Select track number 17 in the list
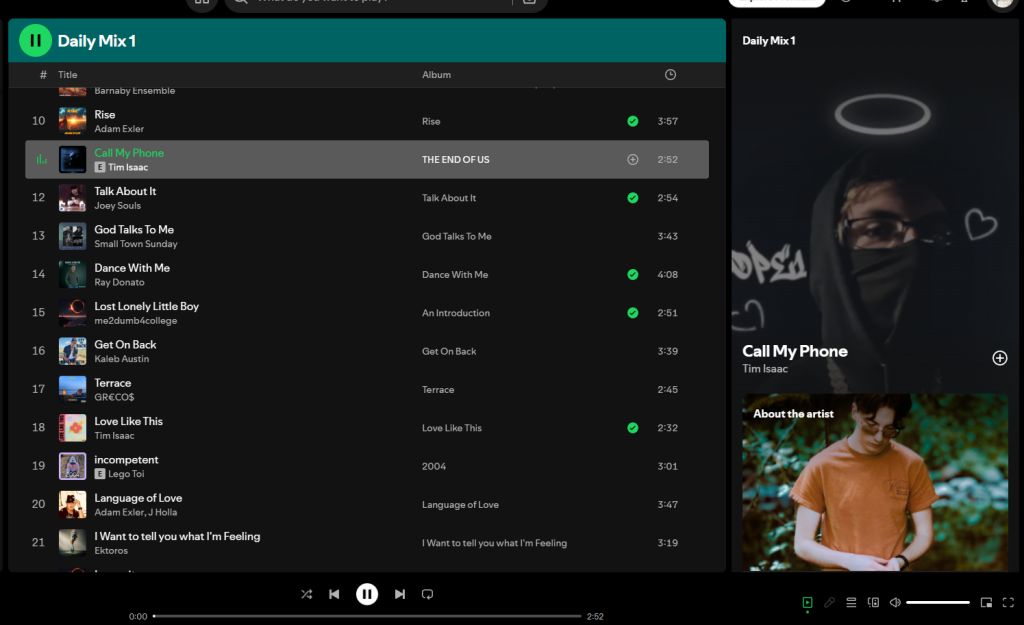 pyautogui.click(x=39, y=389)
